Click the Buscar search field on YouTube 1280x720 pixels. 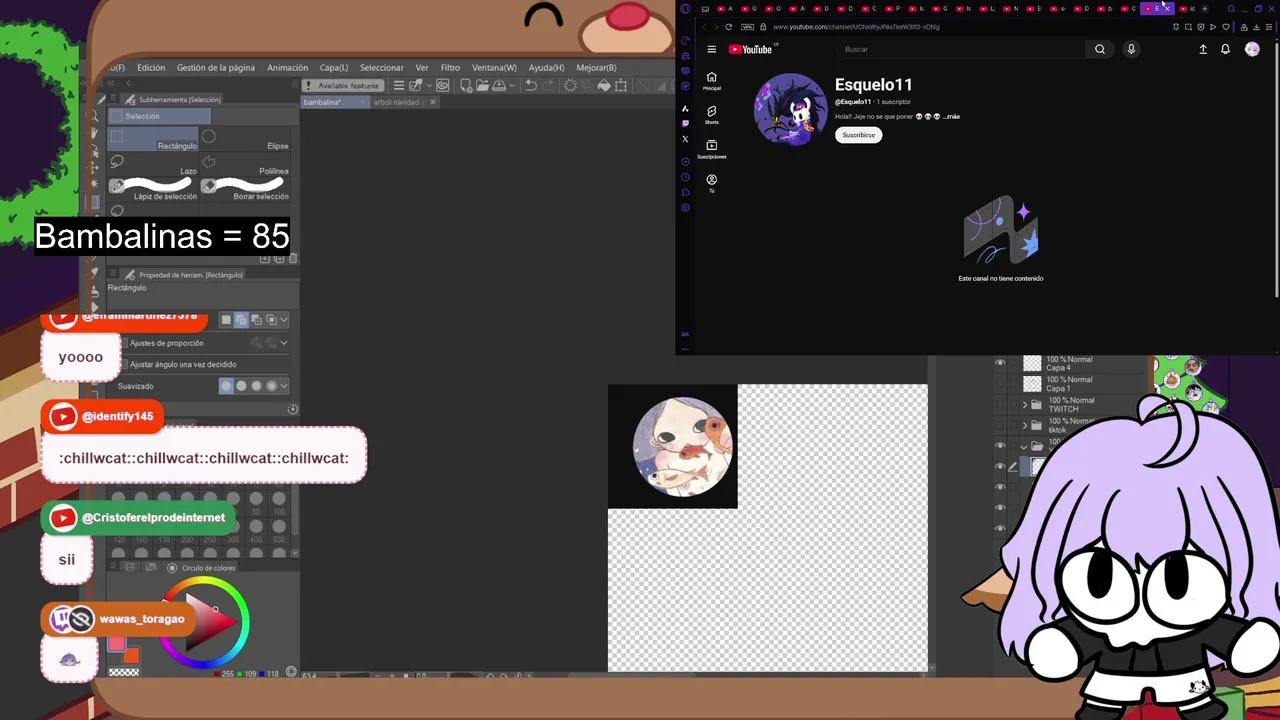pos(961,49)
